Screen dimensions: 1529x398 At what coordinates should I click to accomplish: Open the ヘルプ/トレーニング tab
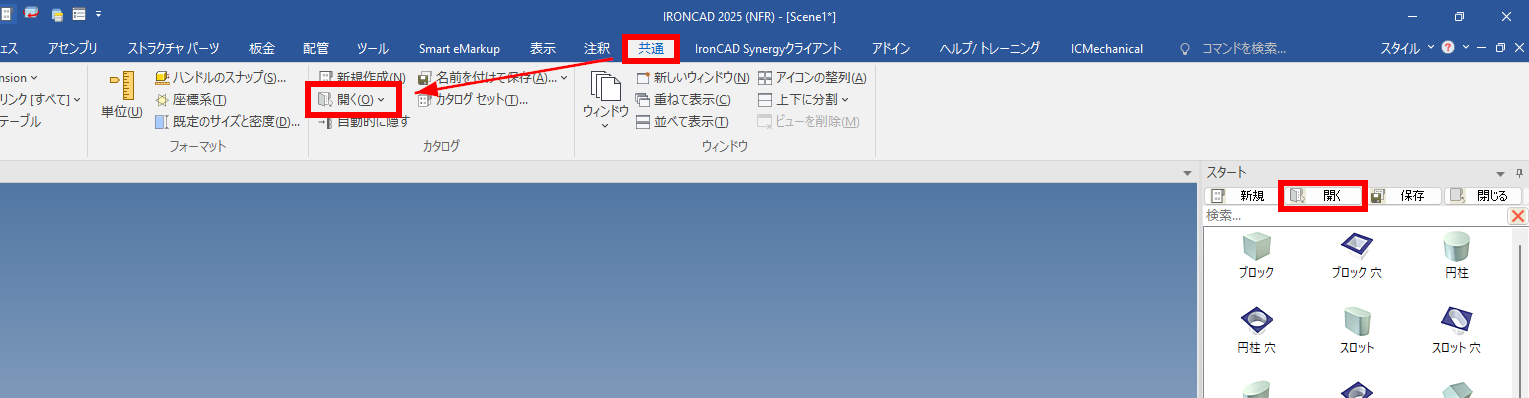(989, 48)
